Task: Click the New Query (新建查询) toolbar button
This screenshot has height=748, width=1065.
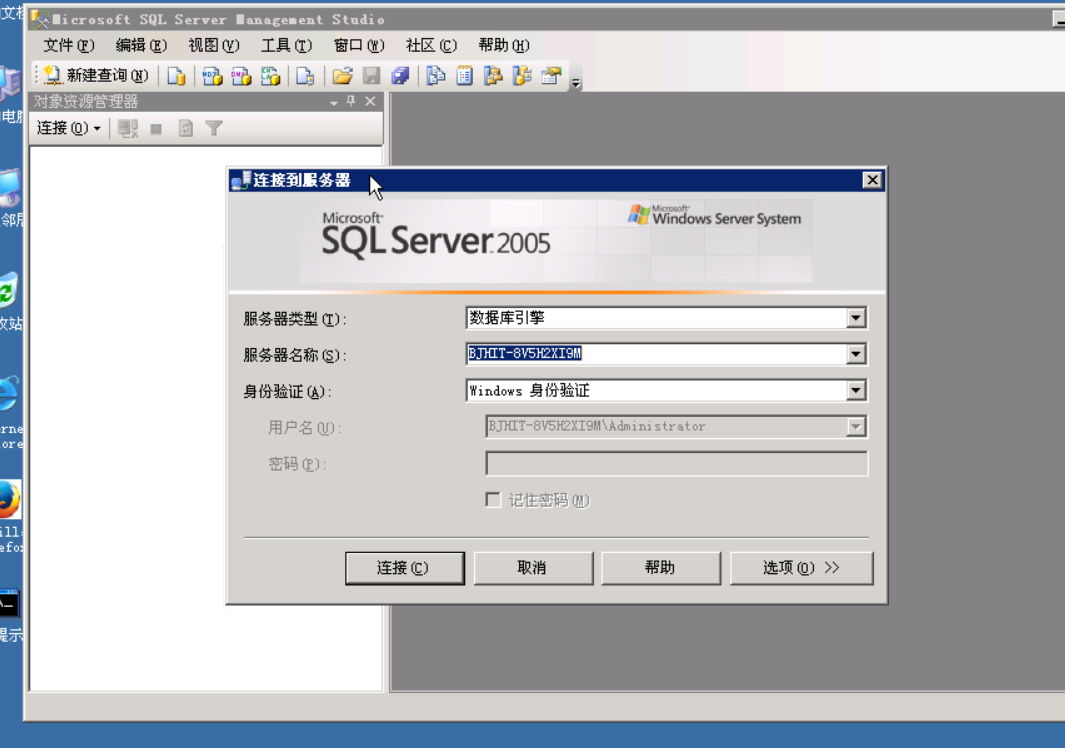Action: point(96,75)
